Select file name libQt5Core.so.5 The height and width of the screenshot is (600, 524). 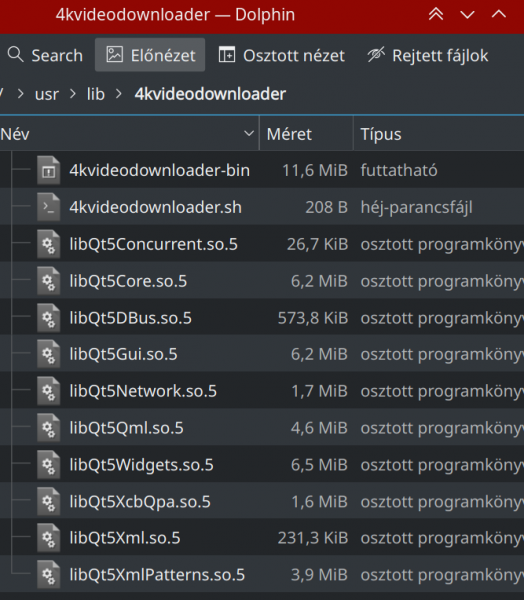tap(128, 281)
